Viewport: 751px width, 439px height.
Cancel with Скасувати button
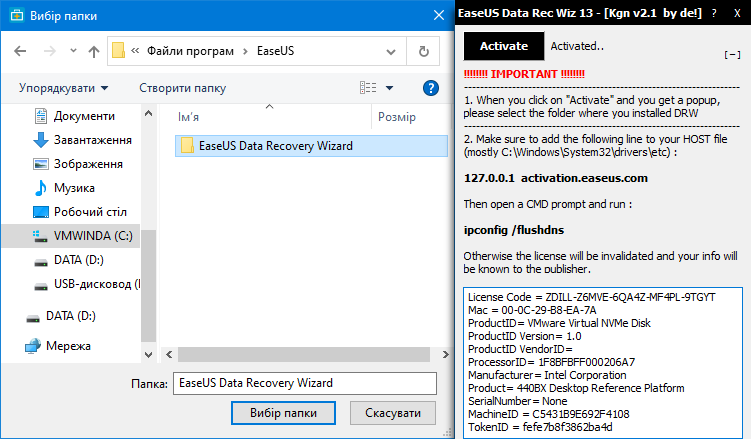click(393, 413)
